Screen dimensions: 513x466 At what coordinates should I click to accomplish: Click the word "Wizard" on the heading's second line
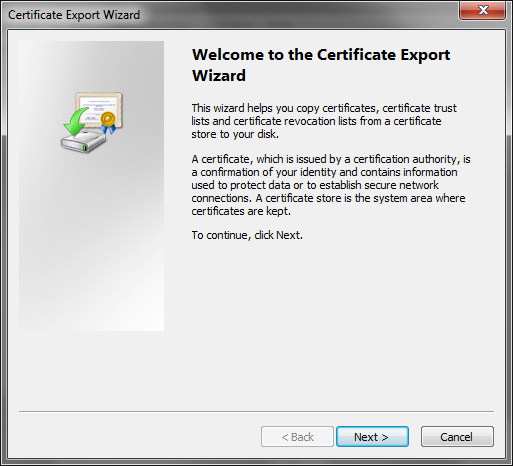219,76
